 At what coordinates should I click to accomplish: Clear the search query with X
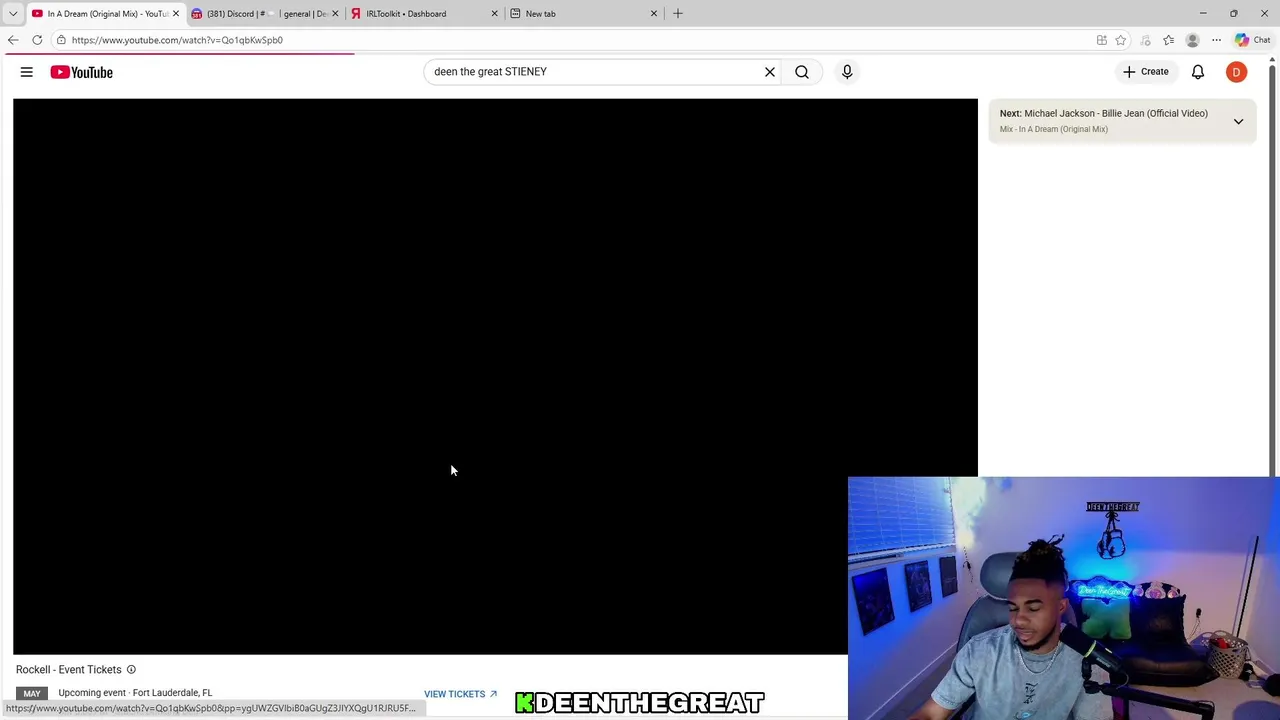[770, 72]
